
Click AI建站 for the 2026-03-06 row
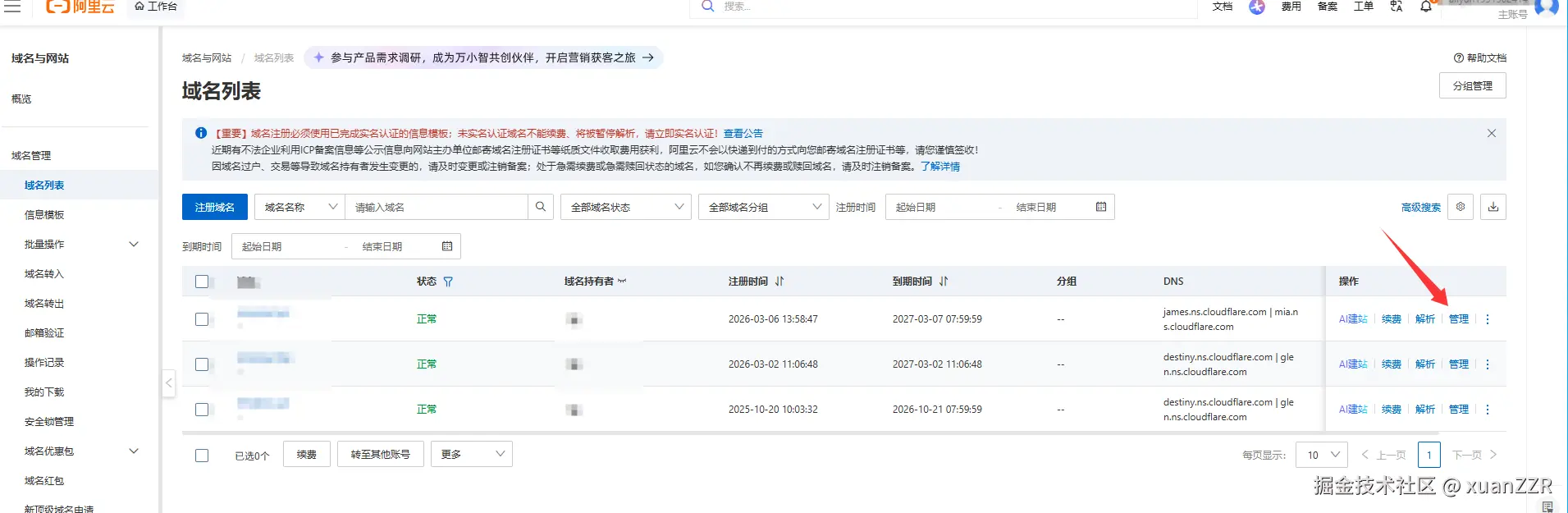(1353, 319)
